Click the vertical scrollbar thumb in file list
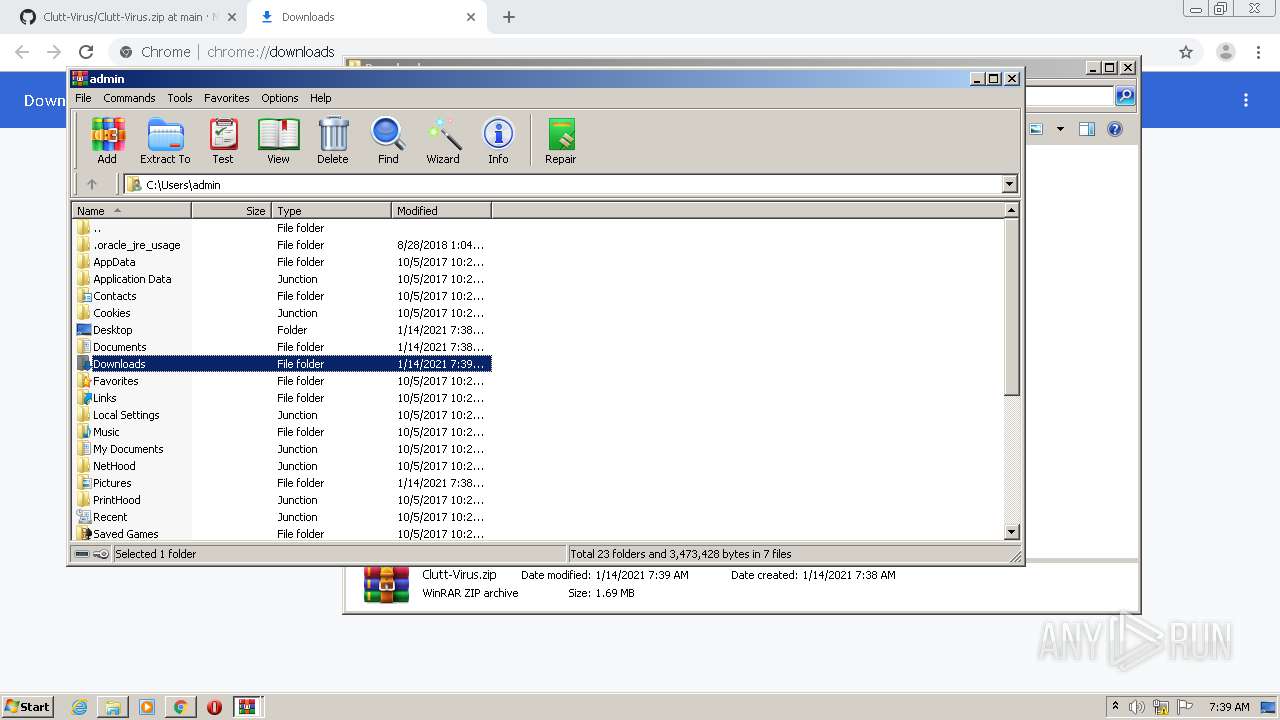Viewport: 1280px width, 720px height. pyautogui.click(x=1011, y=306)
